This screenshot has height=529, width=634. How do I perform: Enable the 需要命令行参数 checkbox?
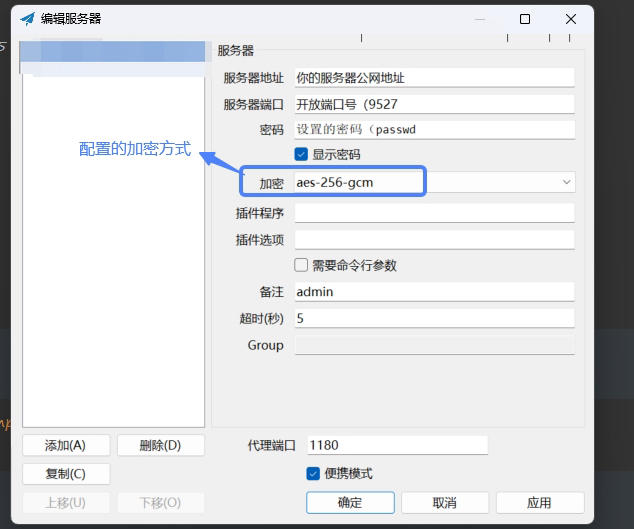point(301,265)
